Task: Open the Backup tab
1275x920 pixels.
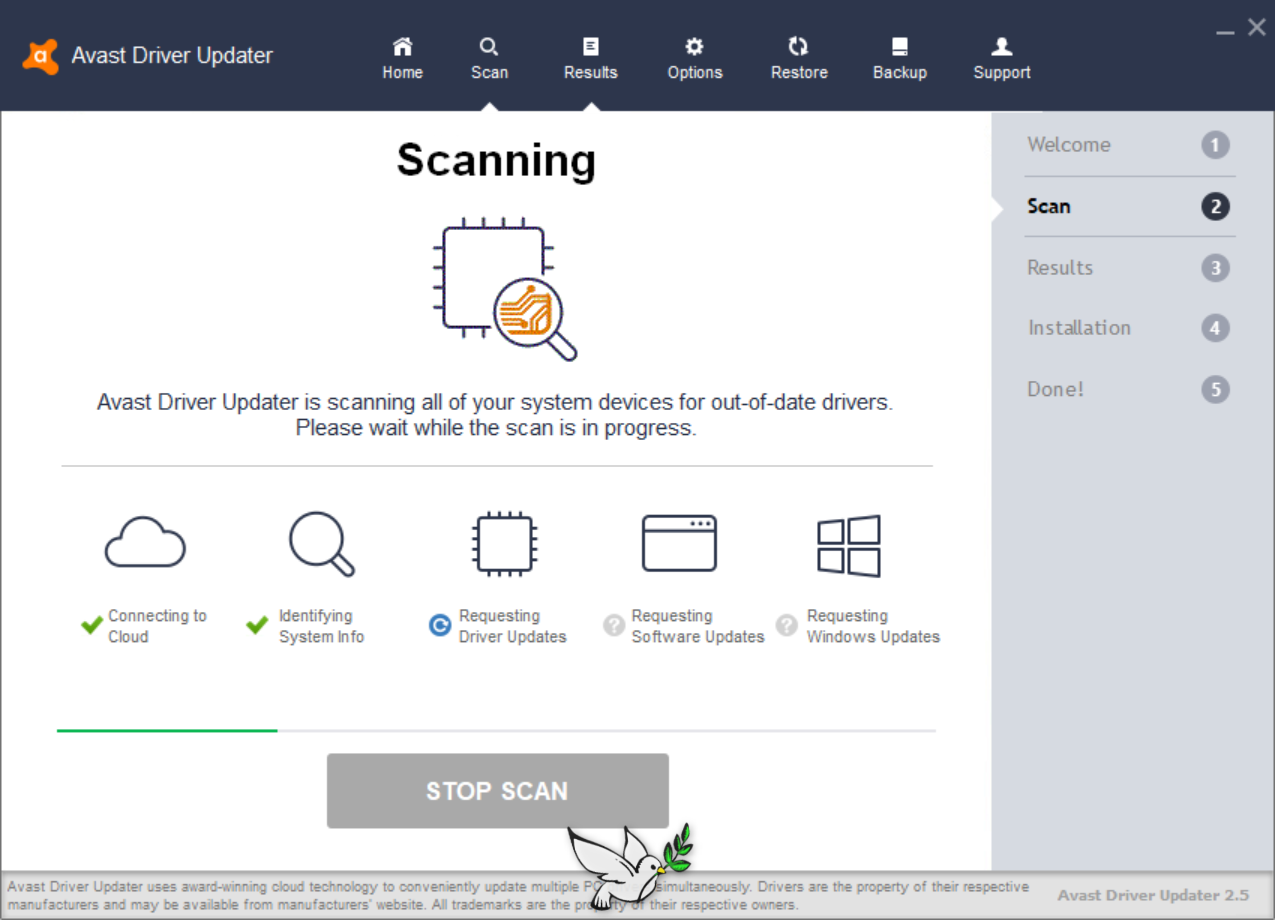Action: pyautogui.click(x=900, y=59)
